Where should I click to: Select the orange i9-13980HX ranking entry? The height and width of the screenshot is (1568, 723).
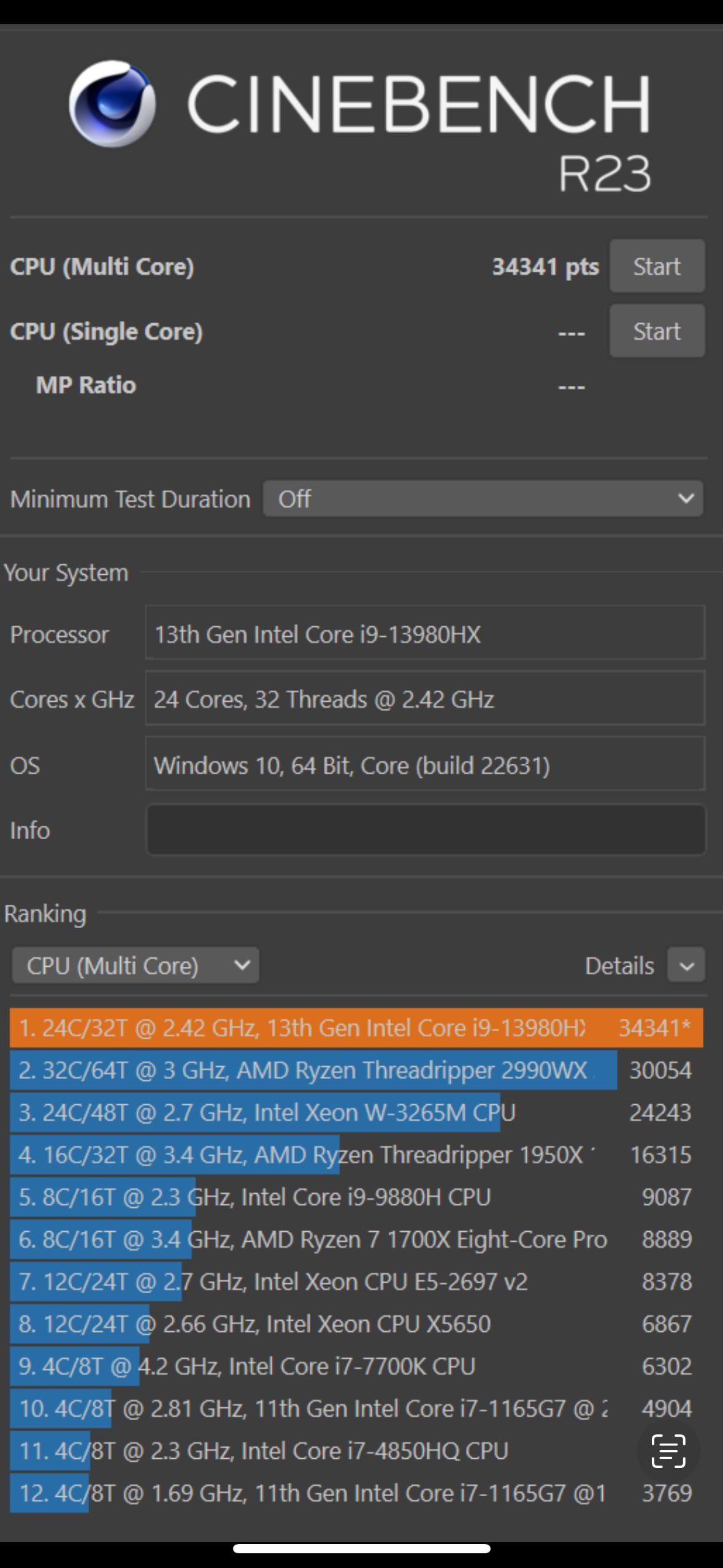[x=356, y=1028]
